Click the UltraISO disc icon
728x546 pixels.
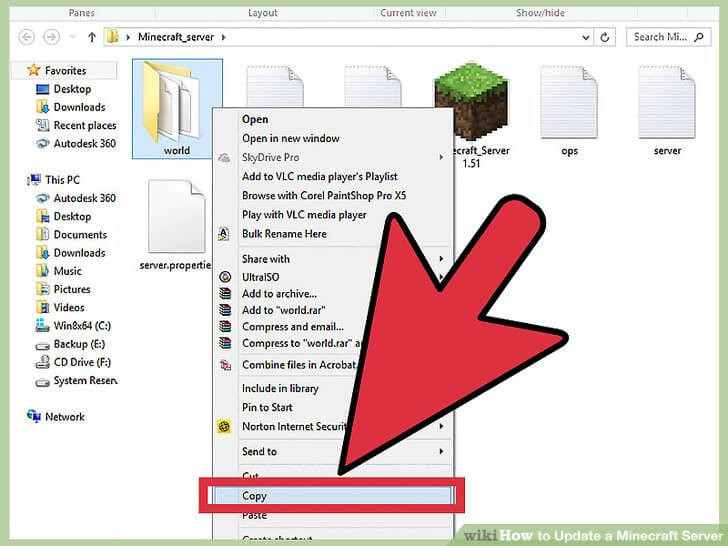225,277
